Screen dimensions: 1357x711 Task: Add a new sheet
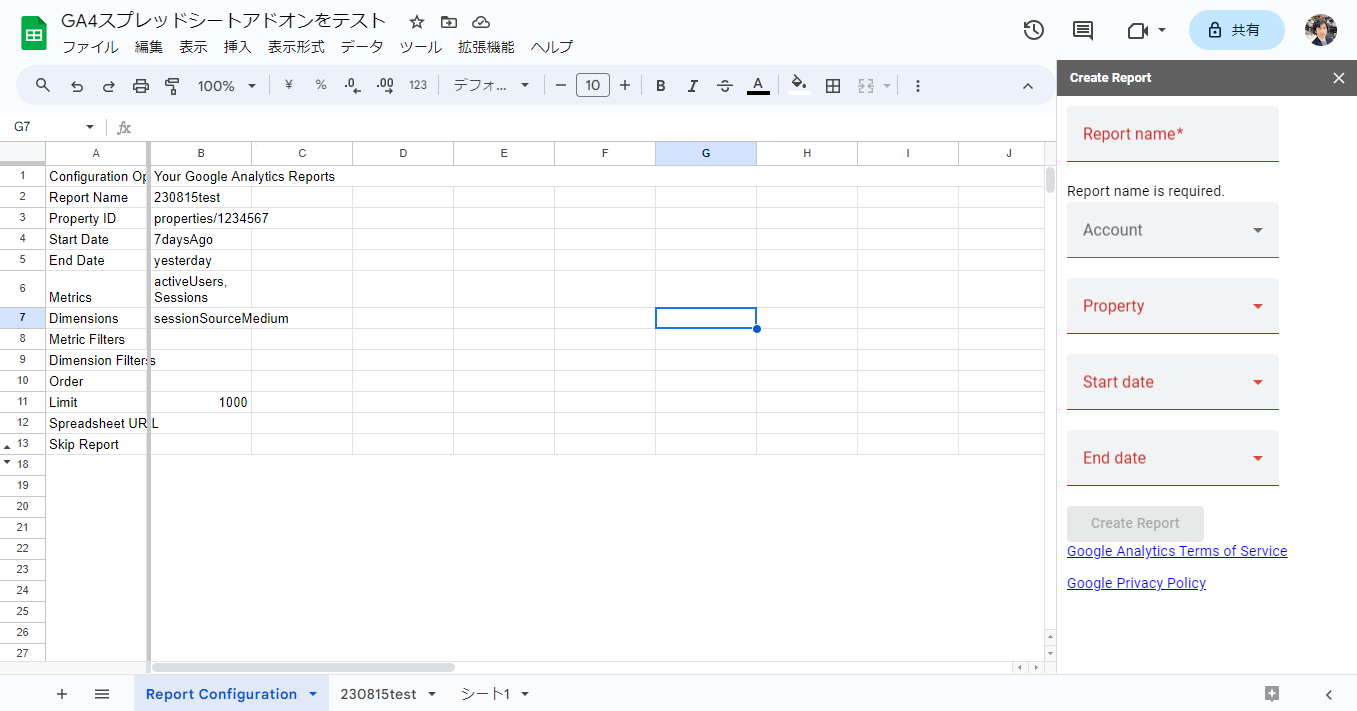tap(62, 694)
